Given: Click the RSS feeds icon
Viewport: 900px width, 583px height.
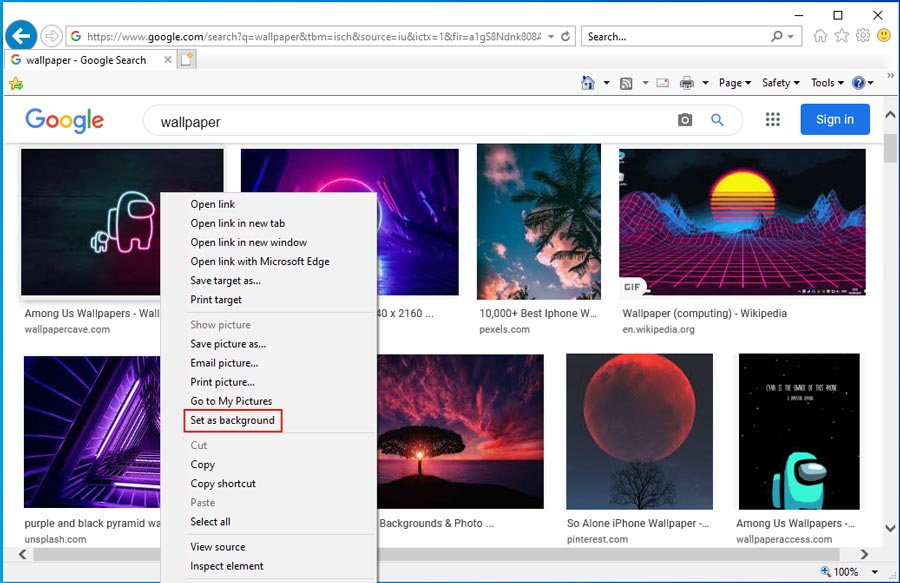Looking at the screenshot, I should (x=626, y=83).
